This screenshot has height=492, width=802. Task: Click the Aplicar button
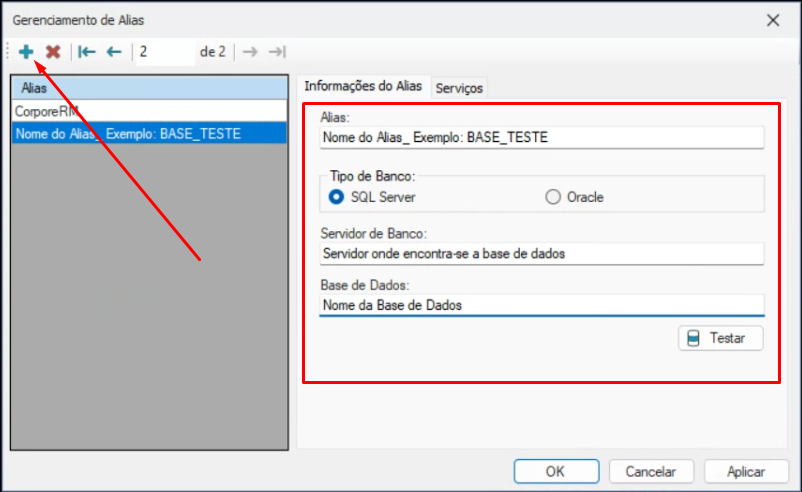click(x=746, y=471)
